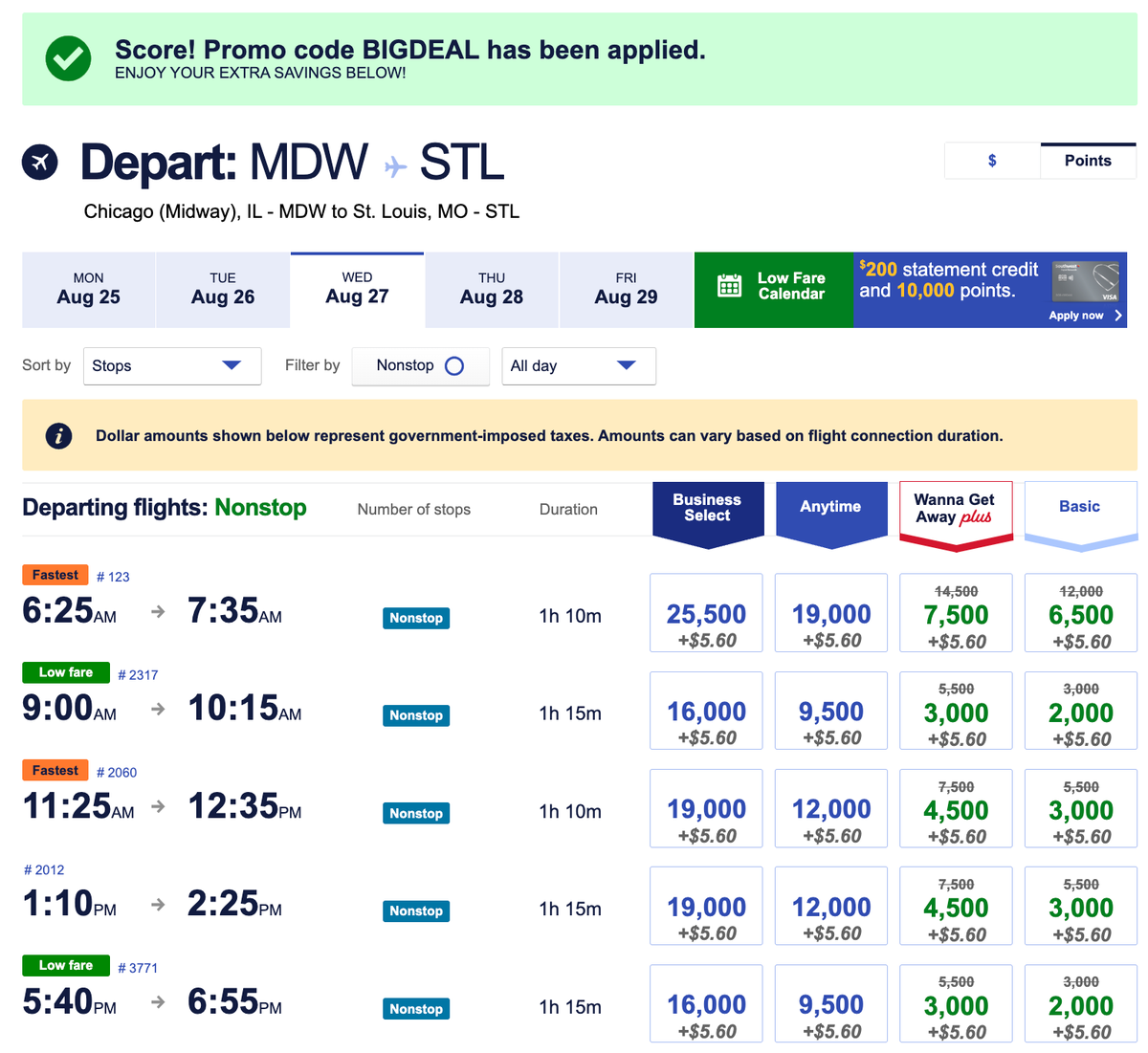The image size is (1148, 1053).
Task: Select 4,500 Wanna Get Away plus fare at 1:10PM
Action: (956, 906)
